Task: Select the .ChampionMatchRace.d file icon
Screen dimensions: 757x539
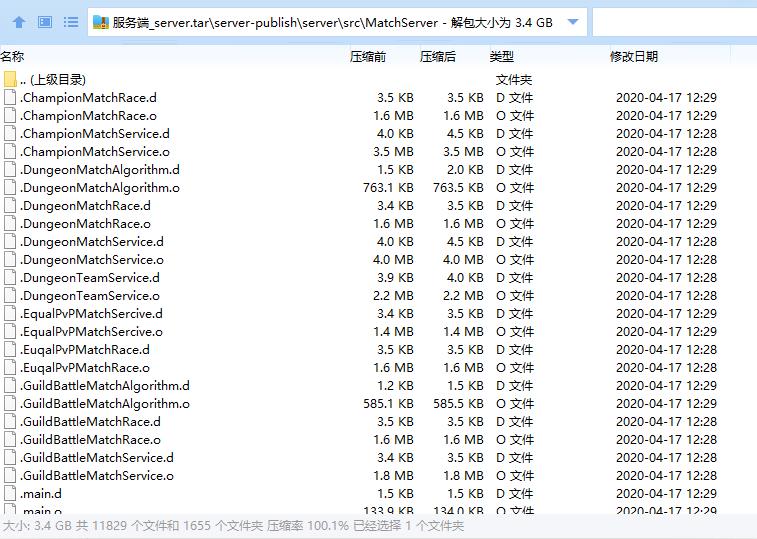Action: tap(10, 98)
